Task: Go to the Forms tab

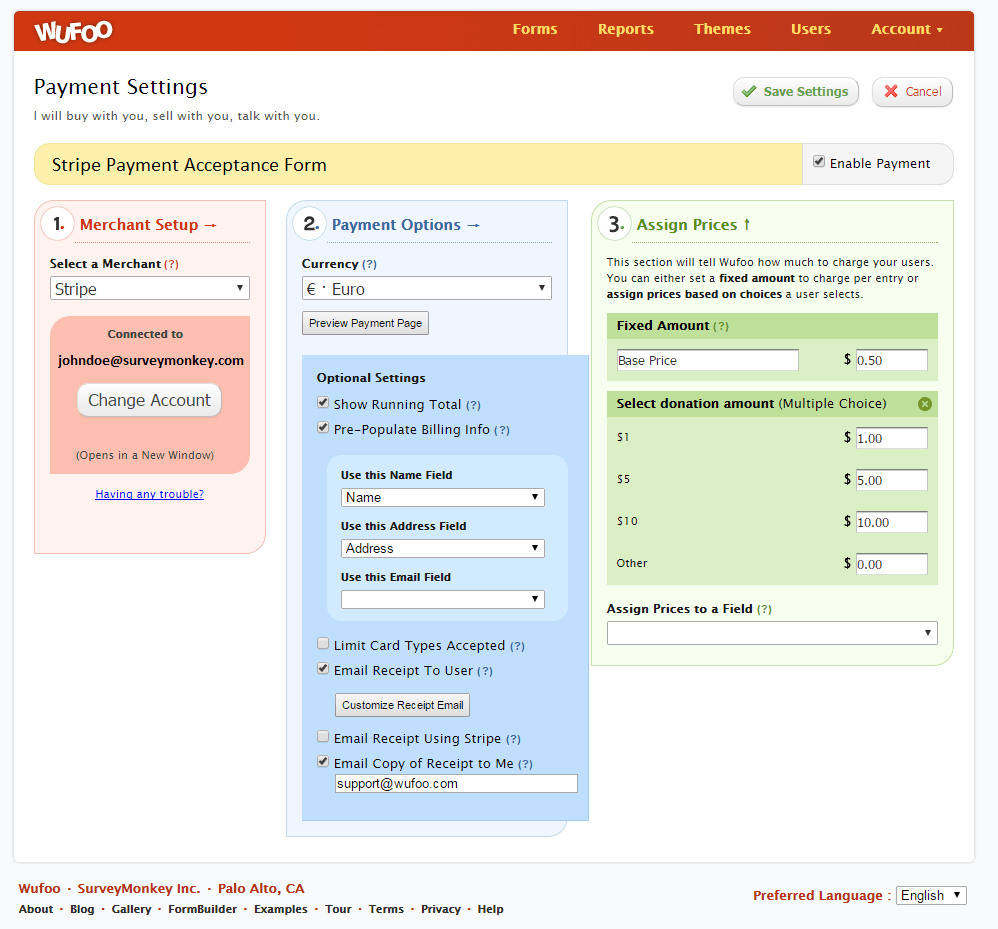Action: click(x=535, y=29)
